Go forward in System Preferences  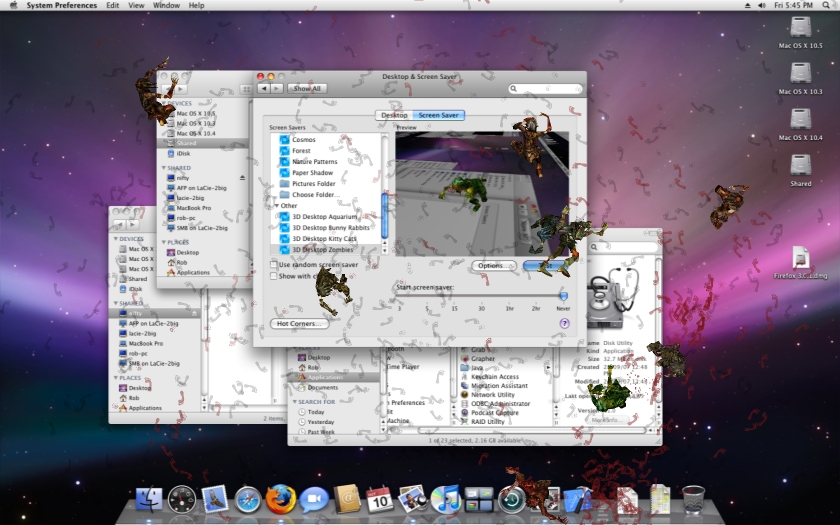point(276,88)
